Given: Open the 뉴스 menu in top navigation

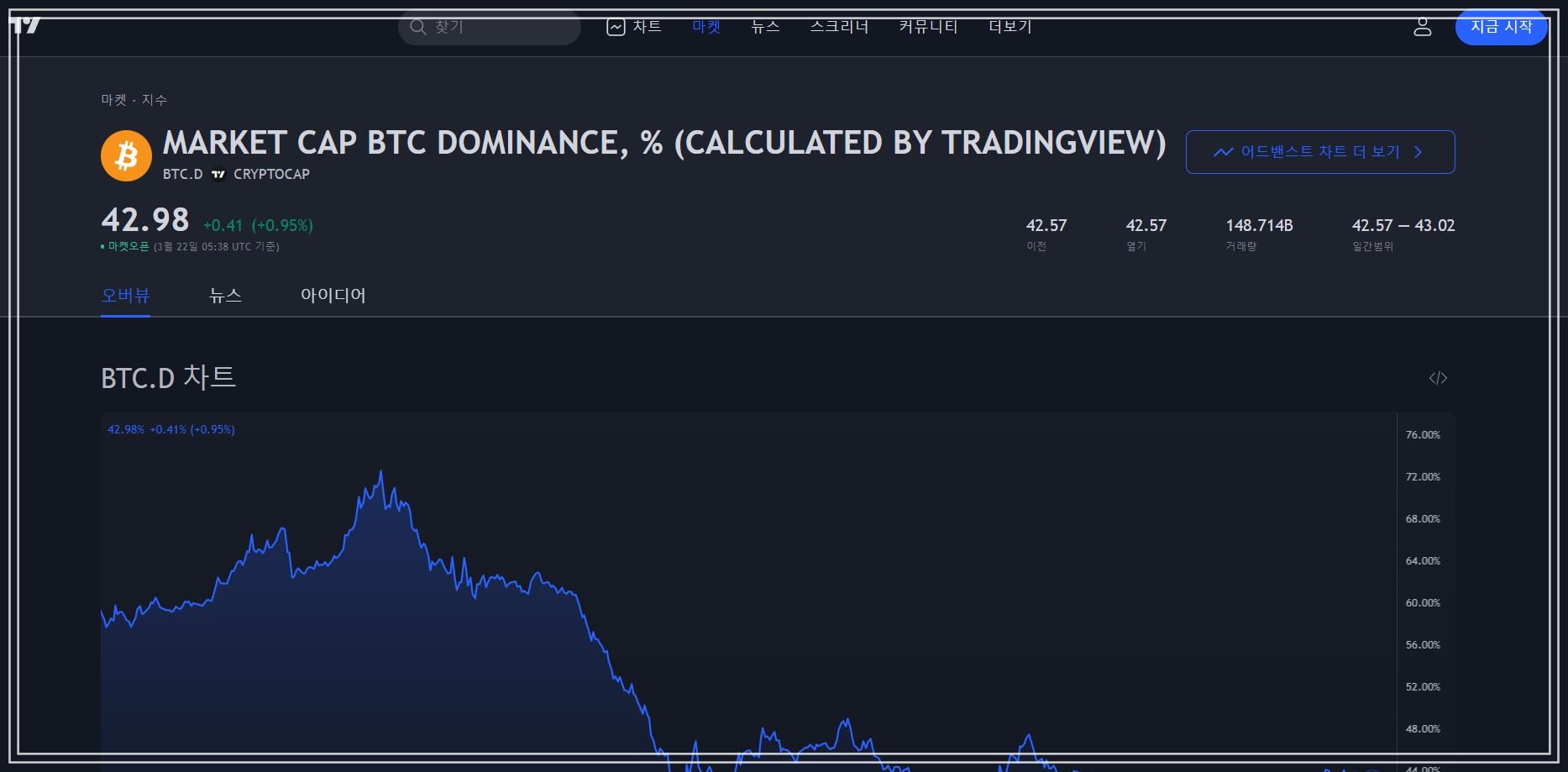Looking at the screenshot, I should tap(765, 27).
